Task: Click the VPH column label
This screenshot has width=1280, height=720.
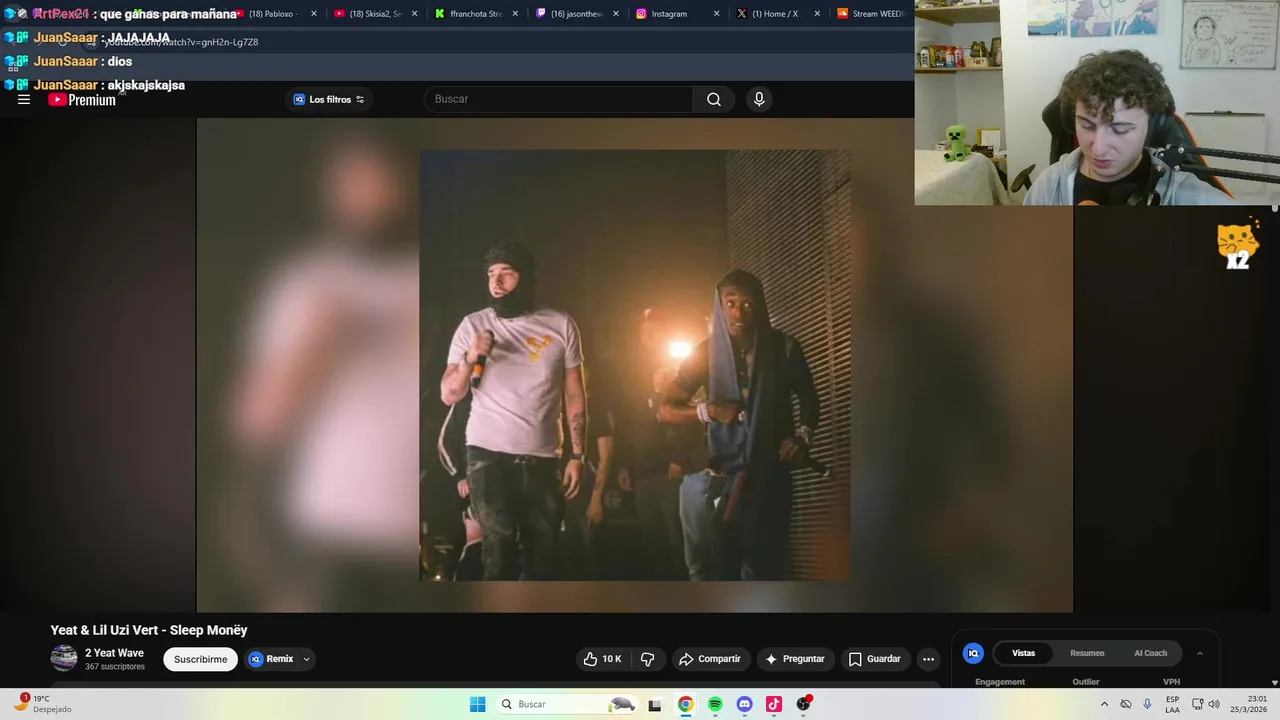Action: click(1171, 682)
